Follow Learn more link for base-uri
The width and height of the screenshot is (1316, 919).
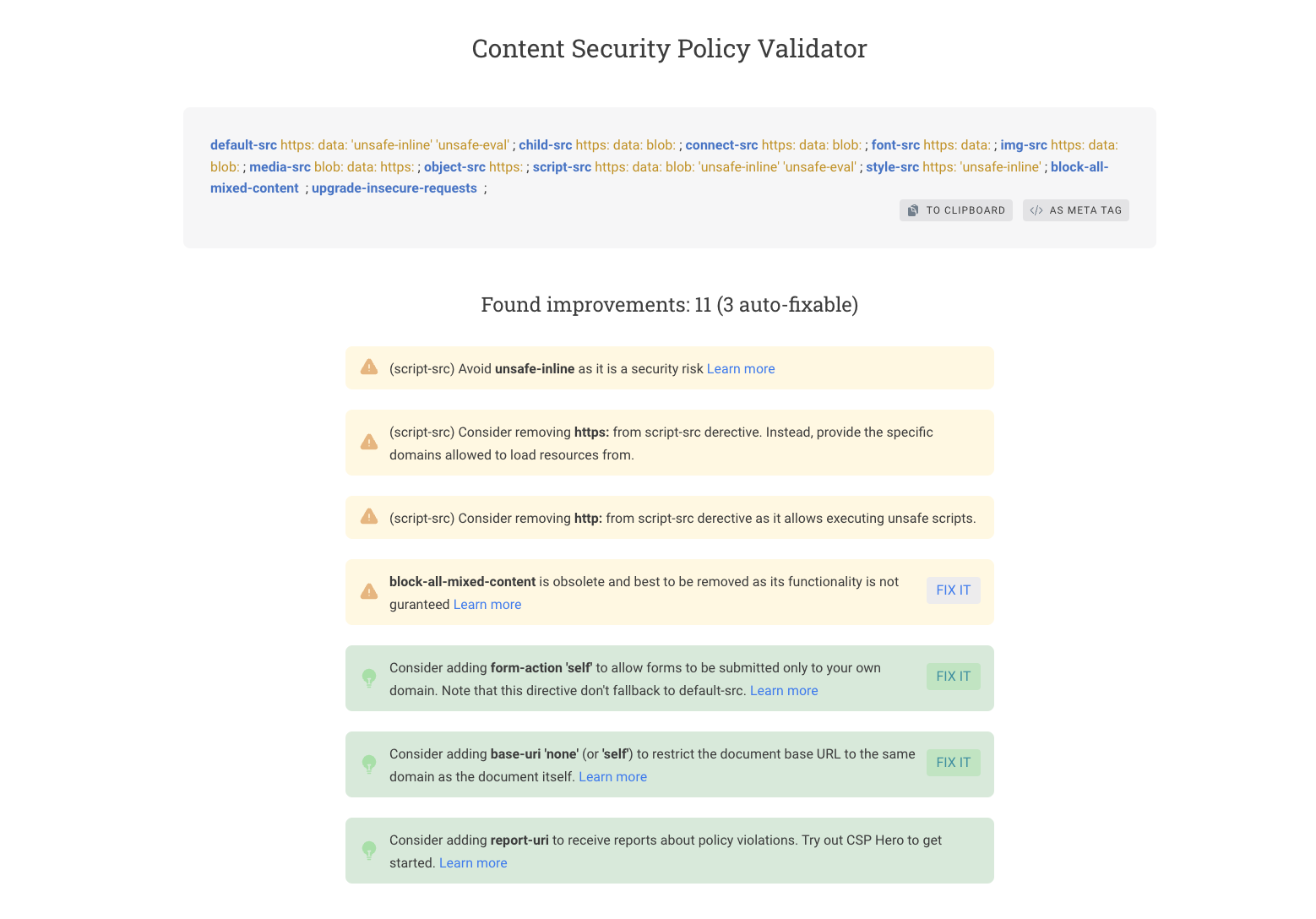point(612,777)
